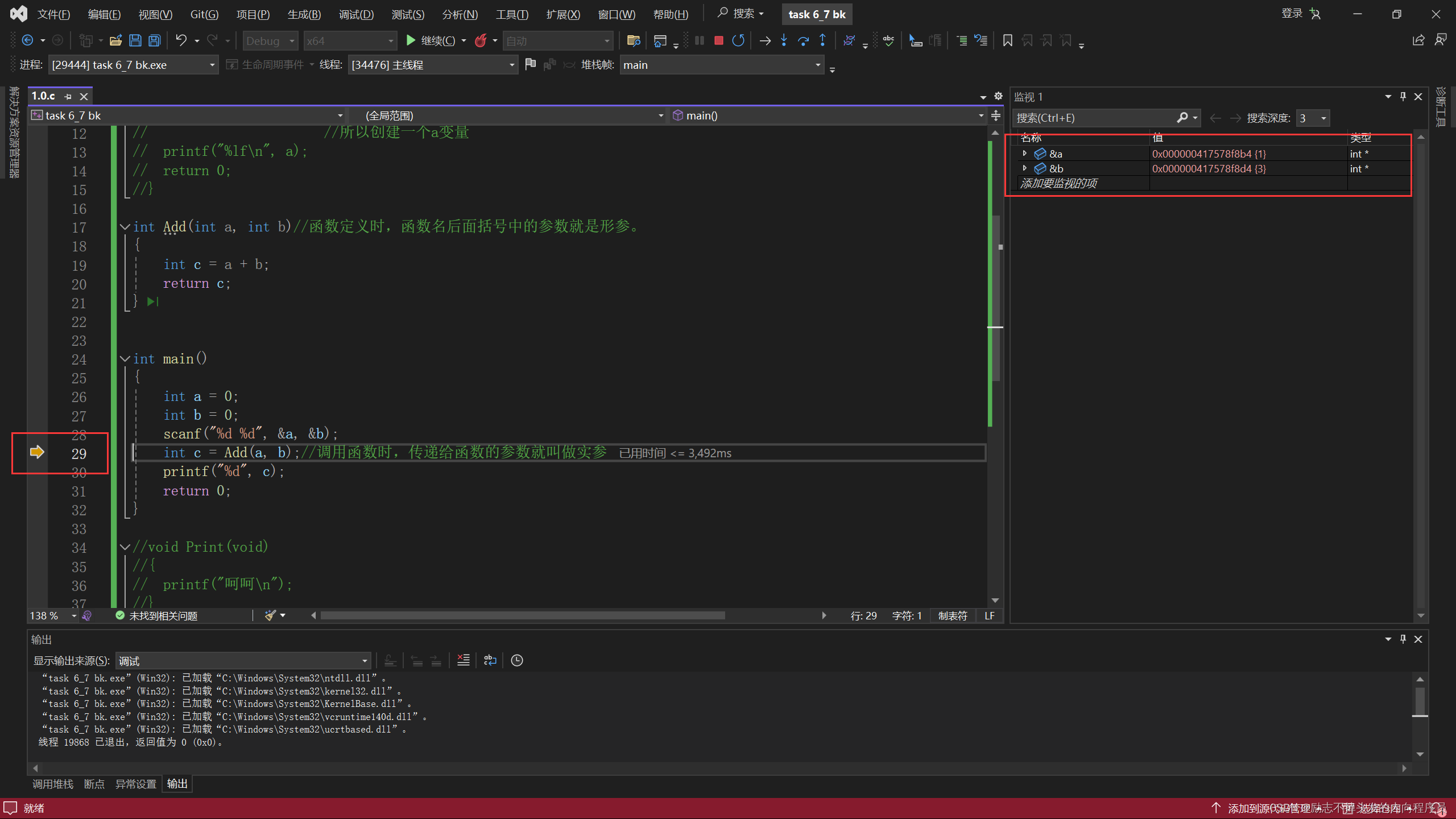Expand the &a watch entry

(1024, 153)
